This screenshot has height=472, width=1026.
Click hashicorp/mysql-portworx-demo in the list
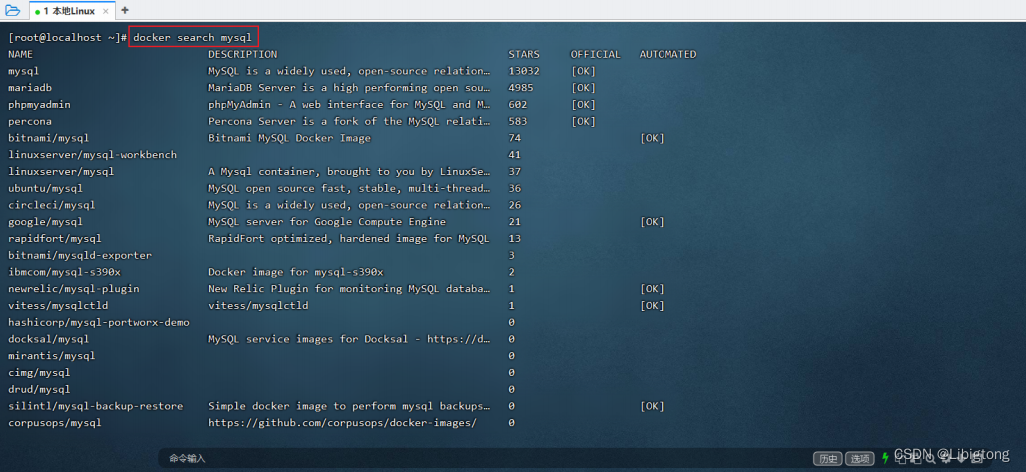tap(99, 322)
